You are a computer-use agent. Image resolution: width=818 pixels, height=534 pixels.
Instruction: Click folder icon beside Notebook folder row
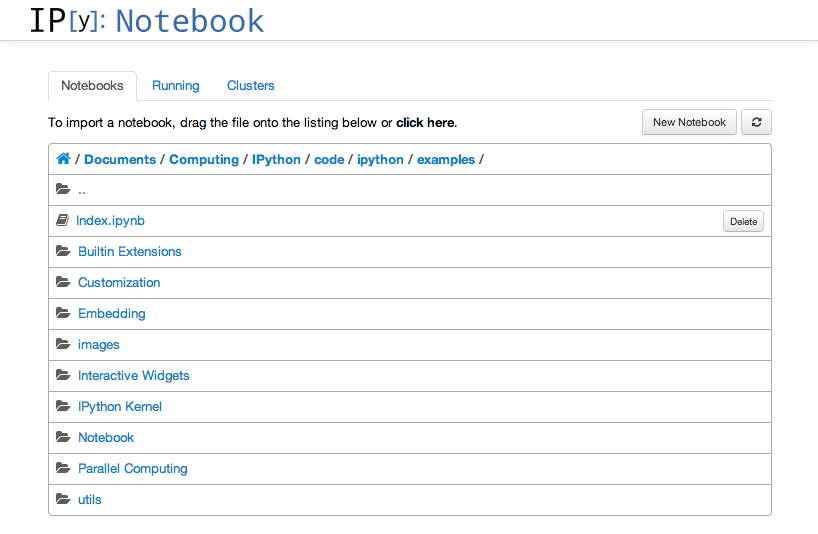(x=63, y=437)
